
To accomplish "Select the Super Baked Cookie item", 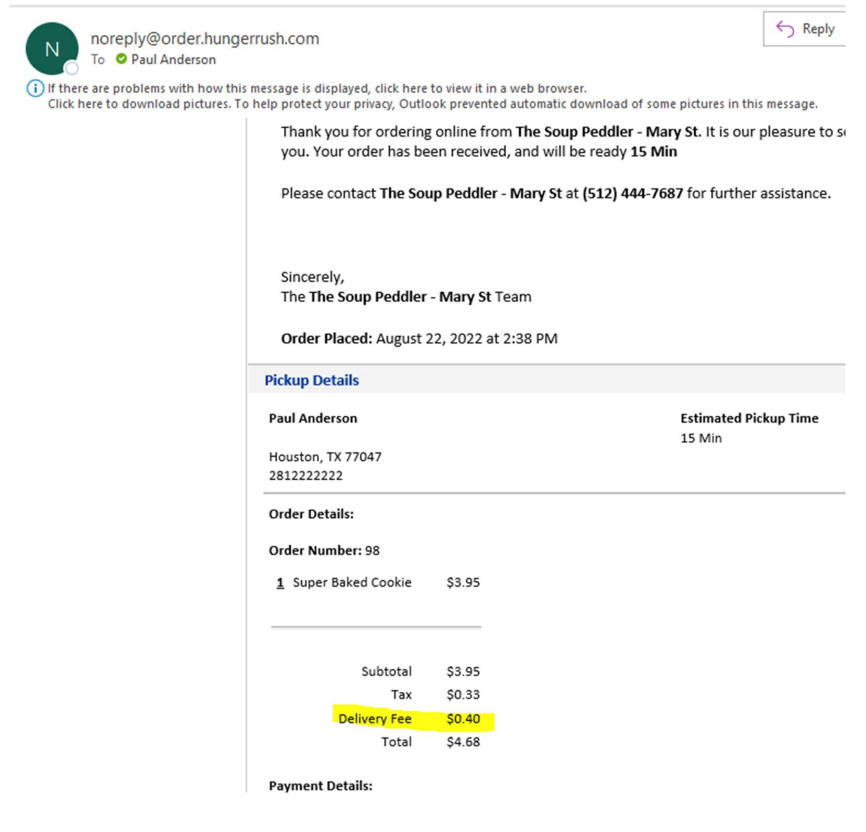I will click(352, 582).
